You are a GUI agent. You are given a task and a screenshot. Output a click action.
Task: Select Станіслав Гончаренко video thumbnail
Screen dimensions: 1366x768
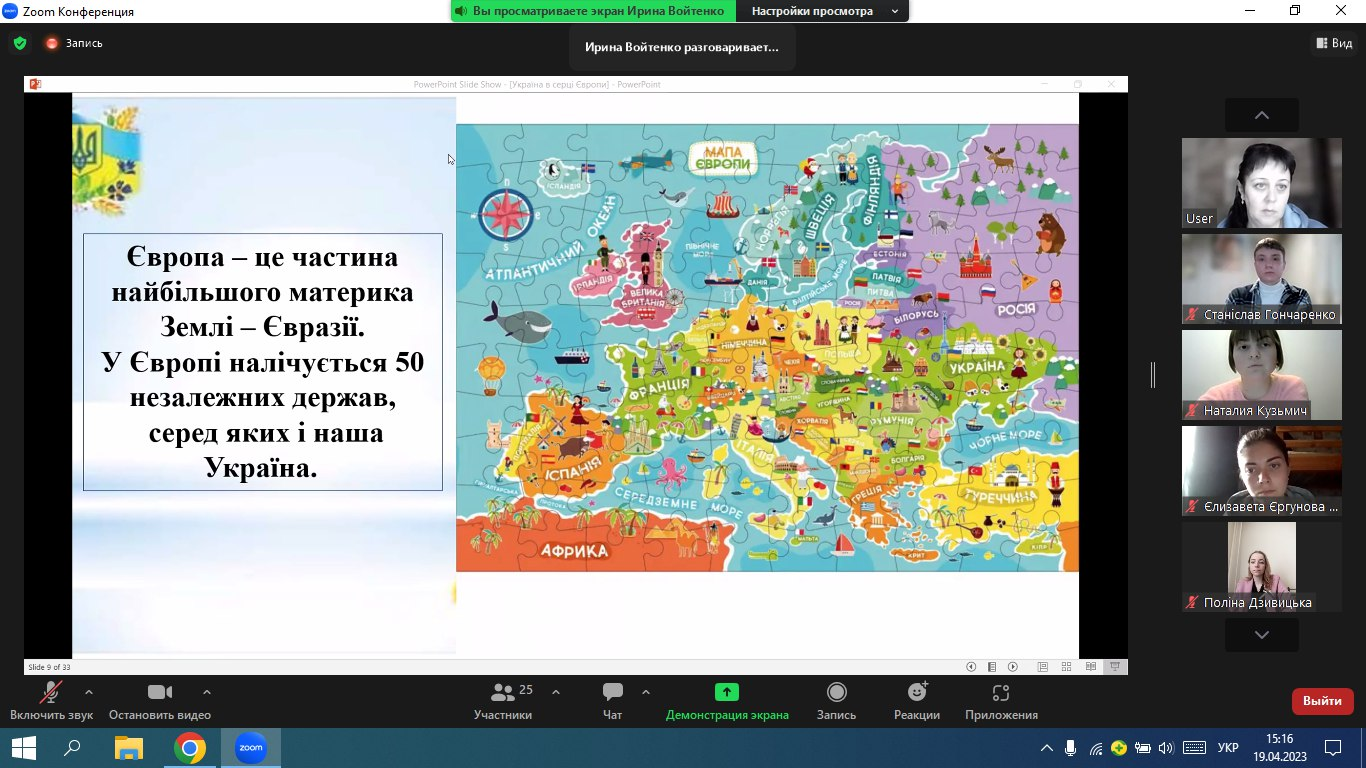1261,278
